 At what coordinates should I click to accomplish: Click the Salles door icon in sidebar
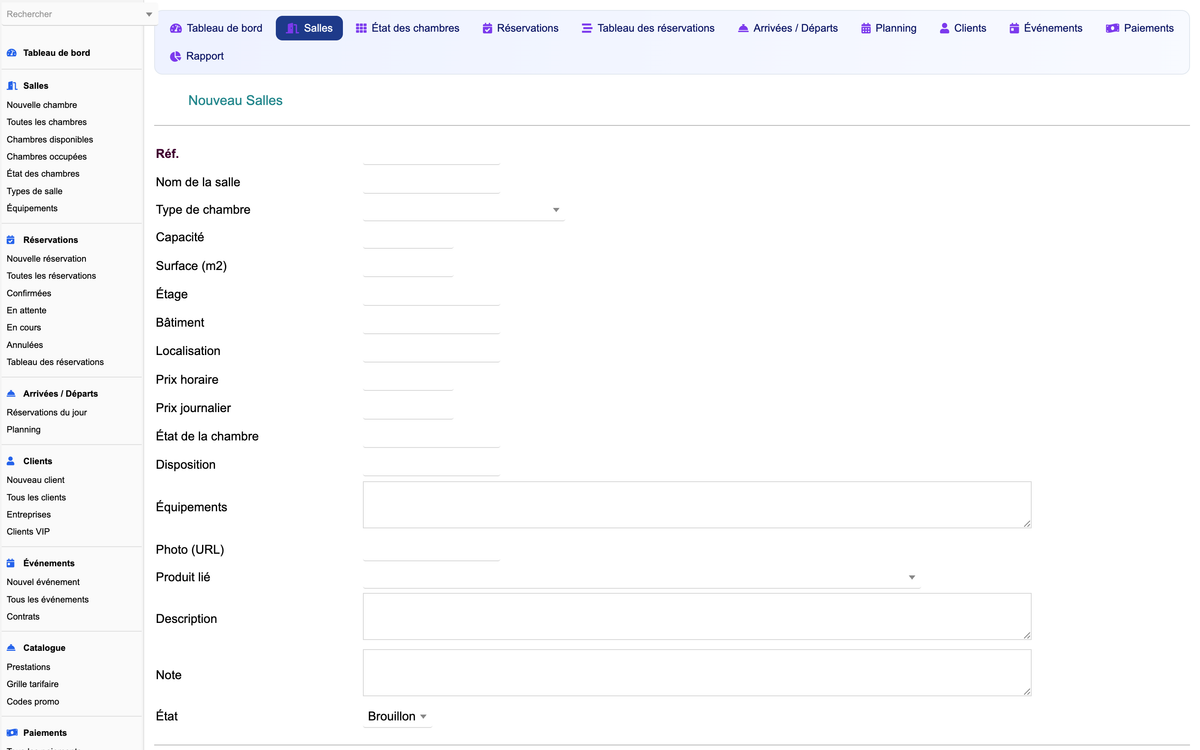coord(11,86)
